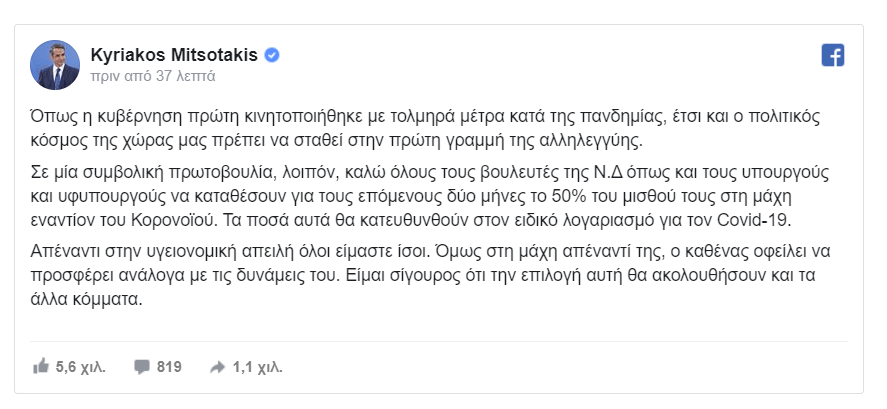887x409 pixels.
Task: Click the "πριν από 37 λεπτά" timestamp
Action: (x=152, y=75)
